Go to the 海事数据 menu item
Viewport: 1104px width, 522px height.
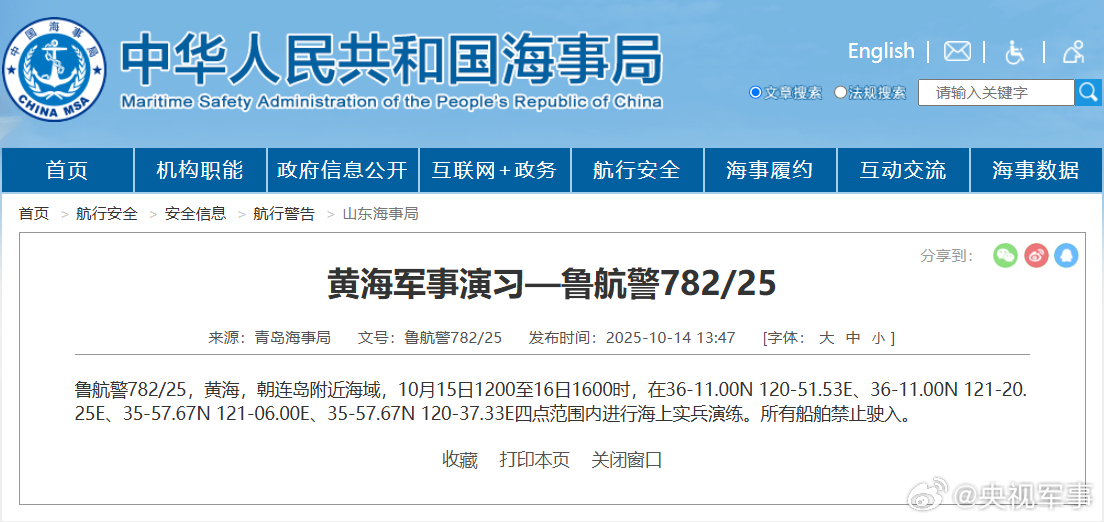1035,170
